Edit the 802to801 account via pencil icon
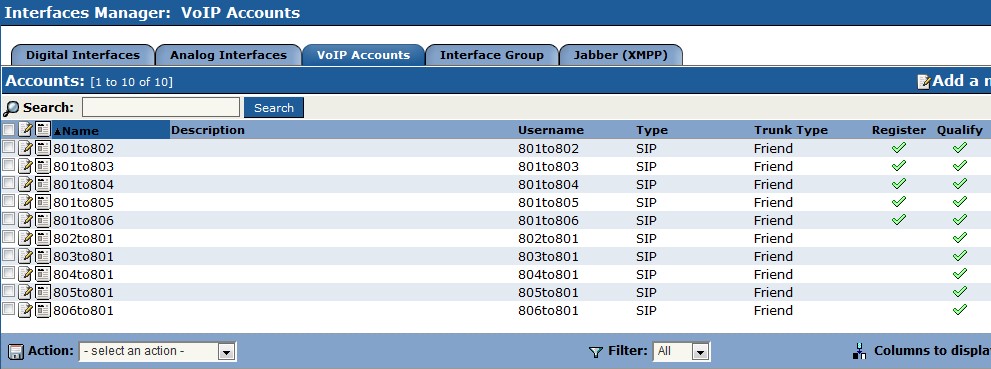The width and height of the screenshot is (991, 369). pos(25,238)
